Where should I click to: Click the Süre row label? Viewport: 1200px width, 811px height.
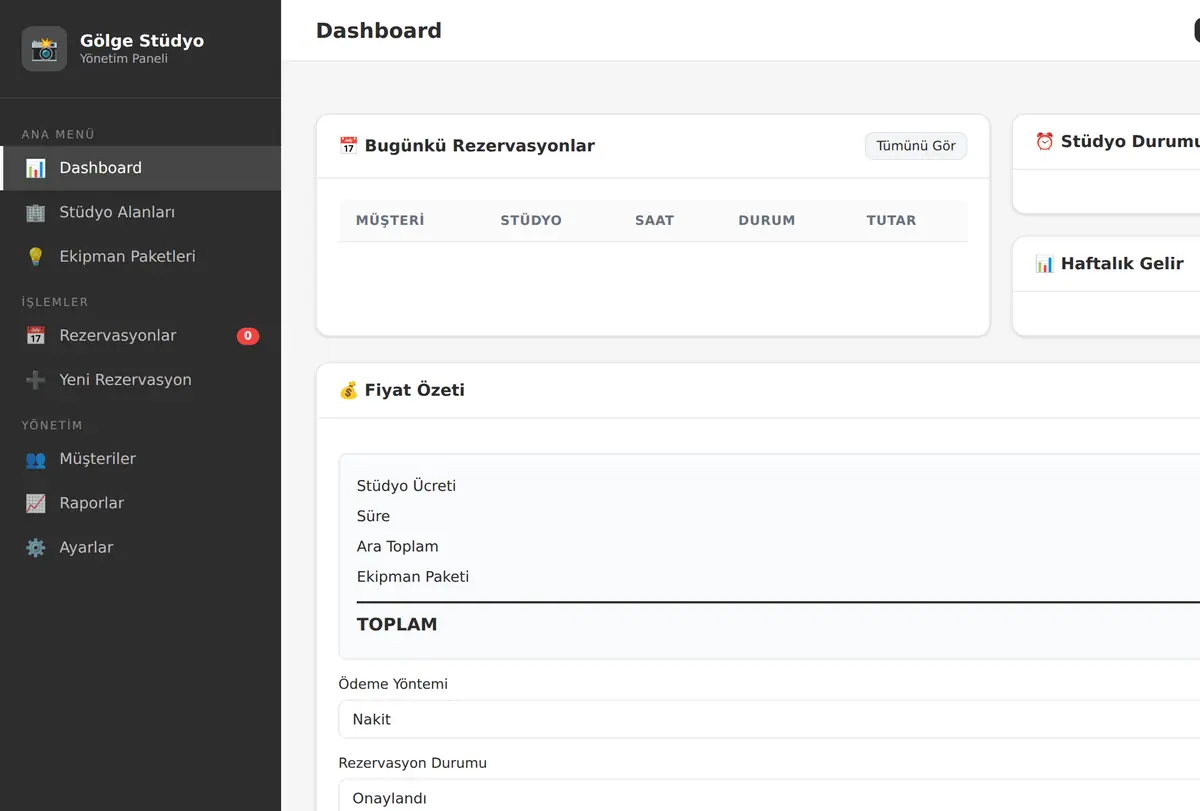click(x=373, y=516)
